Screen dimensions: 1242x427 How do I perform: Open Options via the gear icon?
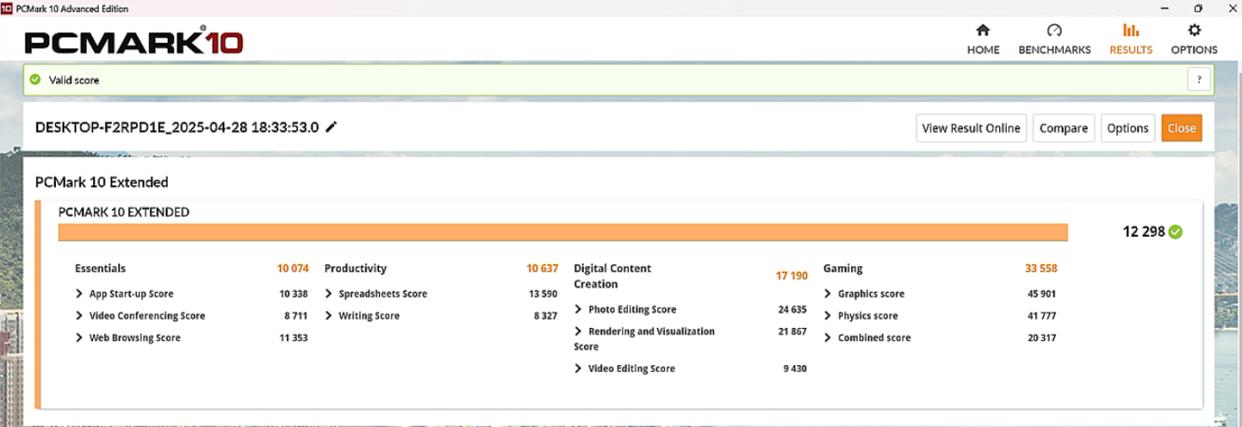(x=1193, y=31)
